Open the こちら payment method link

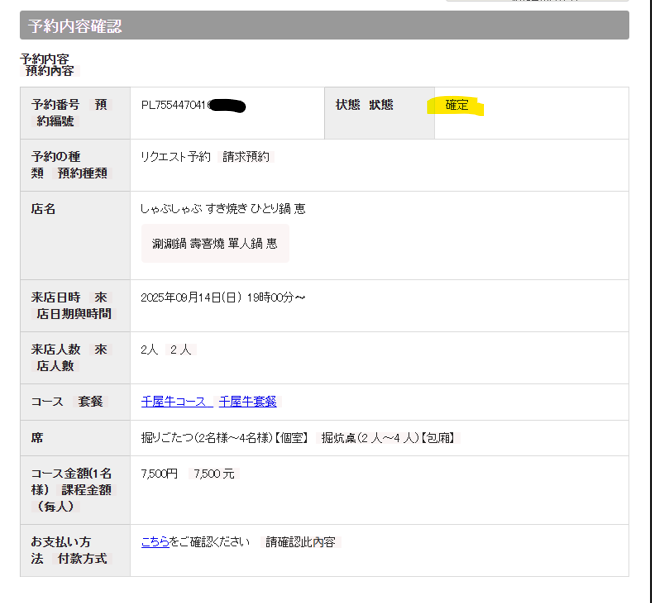(x=155, y=542)
